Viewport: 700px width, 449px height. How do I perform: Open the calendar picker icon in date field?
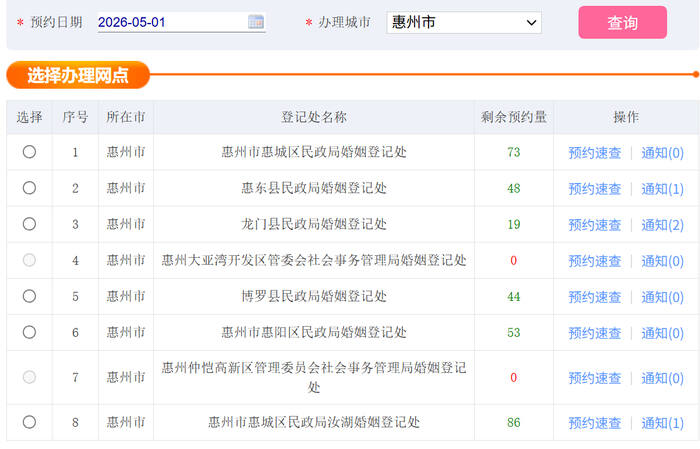click(x=256, y=22)
